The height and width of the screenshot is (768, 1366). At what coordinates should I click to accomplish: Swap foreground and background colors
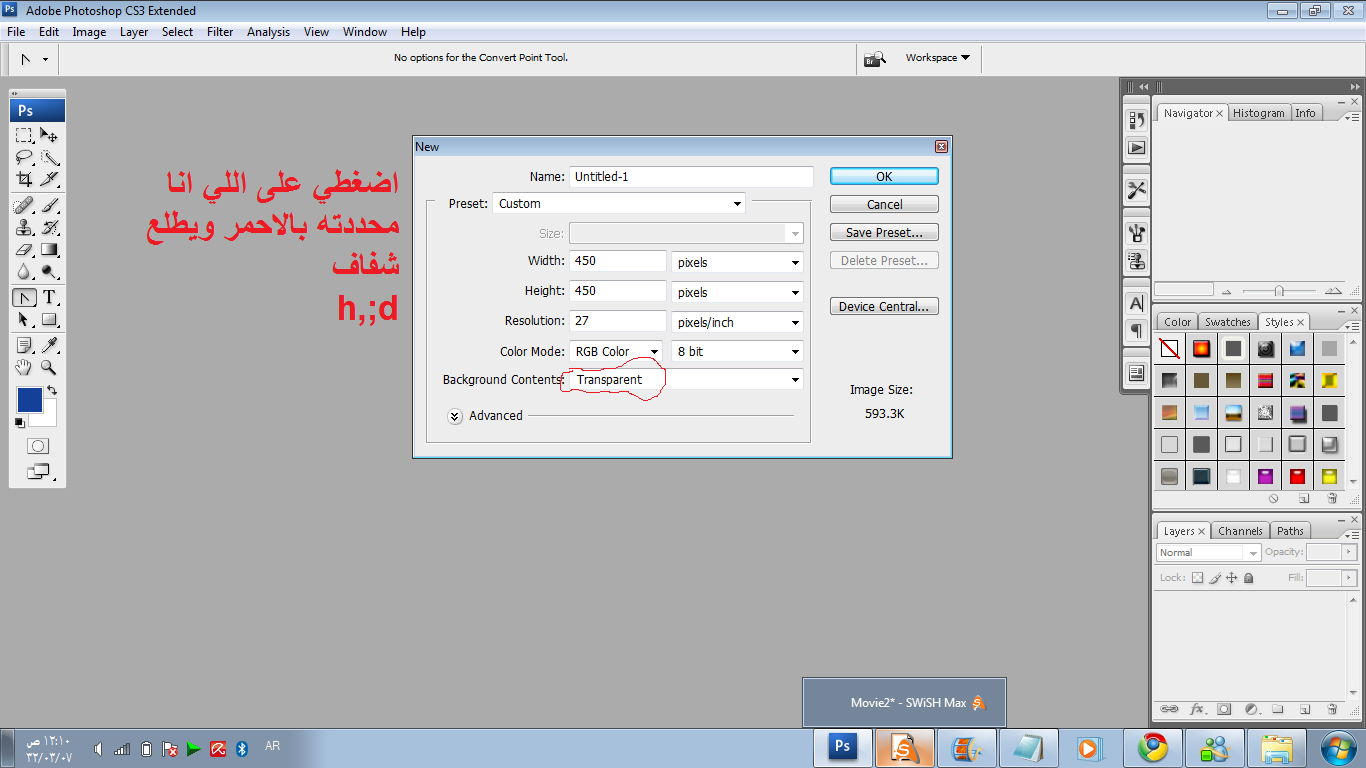pyautogui.click(x=52, y=390)
